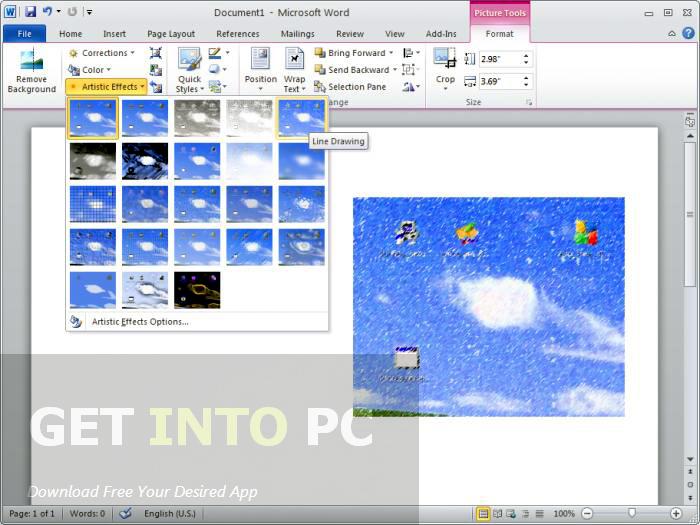Click the Save icon in the title bar
This screenshot has height=525, width=700.
point(30,12)
